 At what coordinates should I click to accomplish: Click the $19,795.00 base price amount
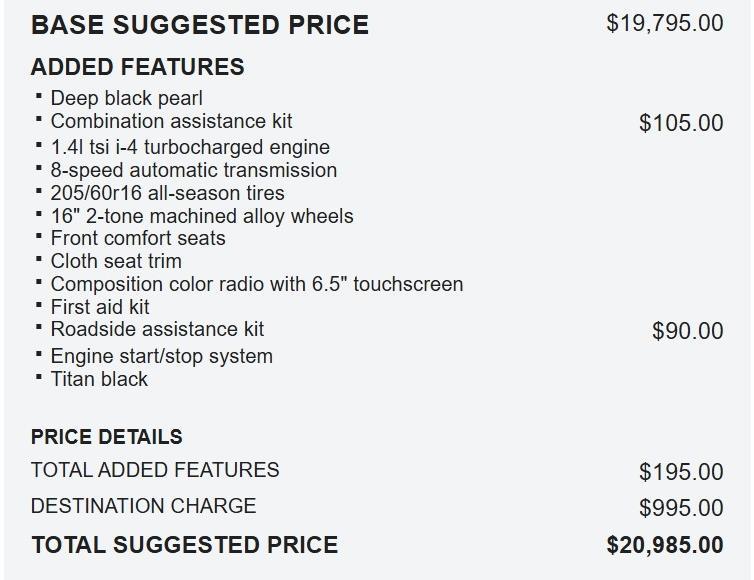point(664,23)
